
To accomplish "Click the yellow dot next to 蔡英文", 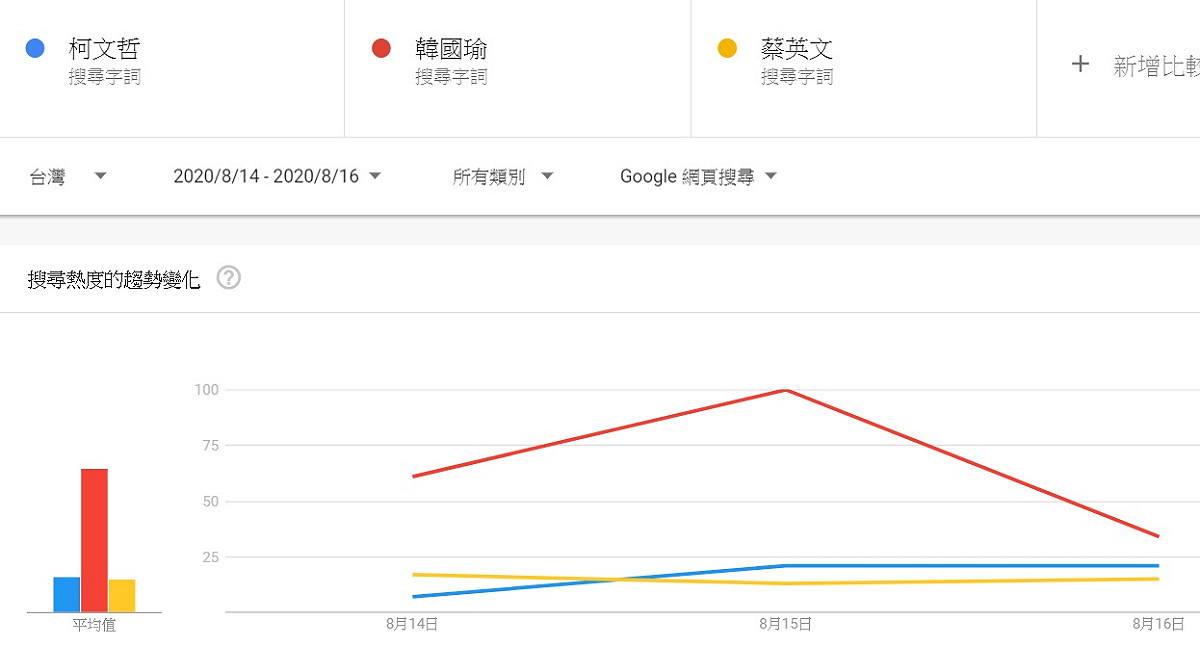I will [x=727, y=48].
